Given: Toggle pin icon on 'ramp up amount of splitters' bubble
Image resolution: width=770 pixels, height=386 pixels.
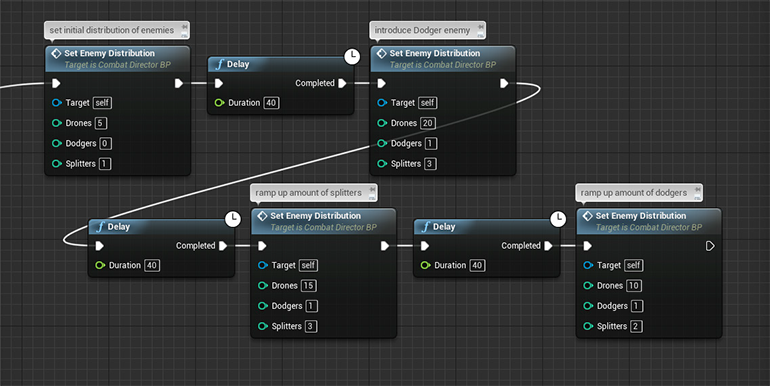Looking at the screenshot, I should [x=372, y=189].
